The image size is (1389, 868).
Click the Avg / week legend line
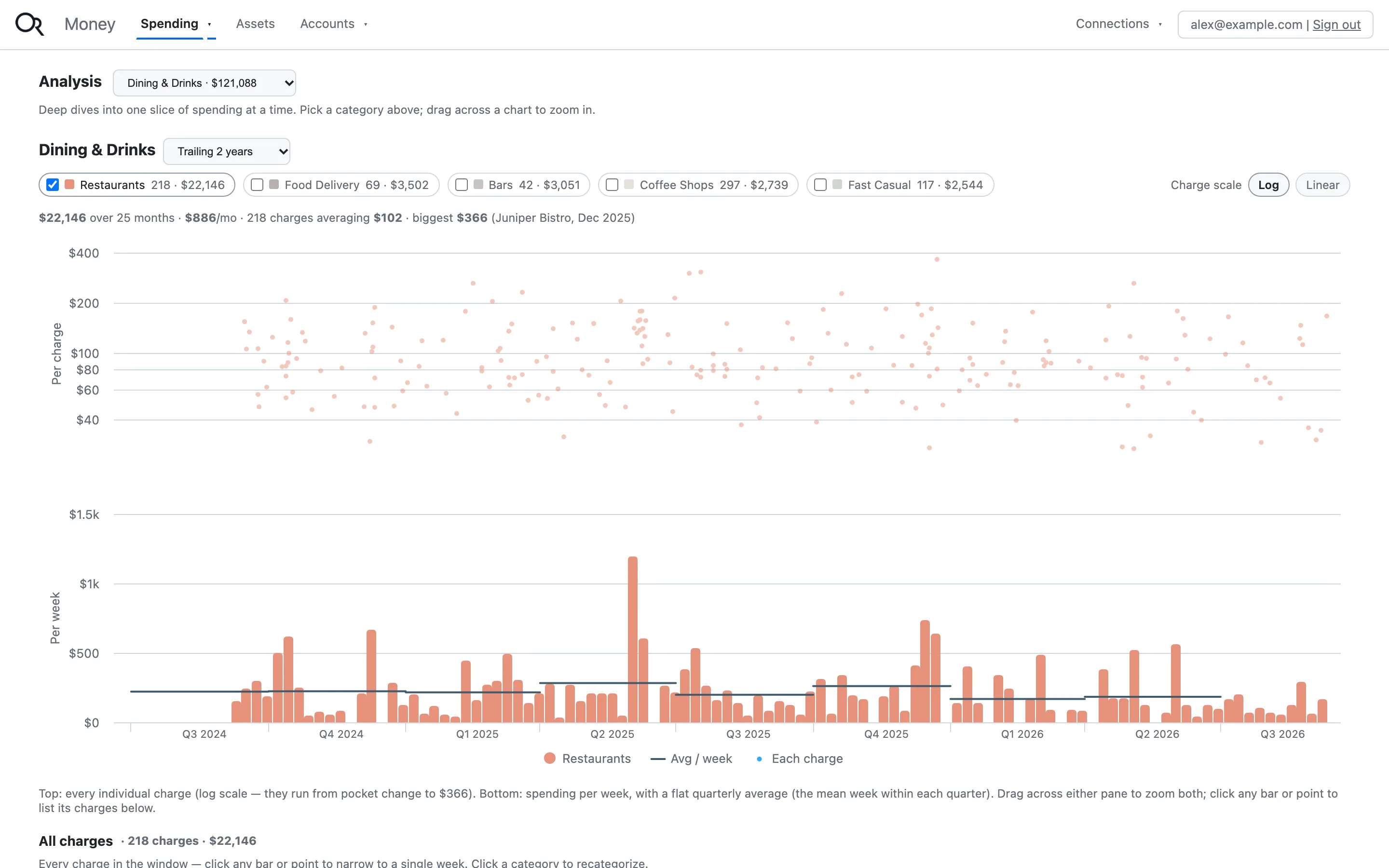point(658,759)
